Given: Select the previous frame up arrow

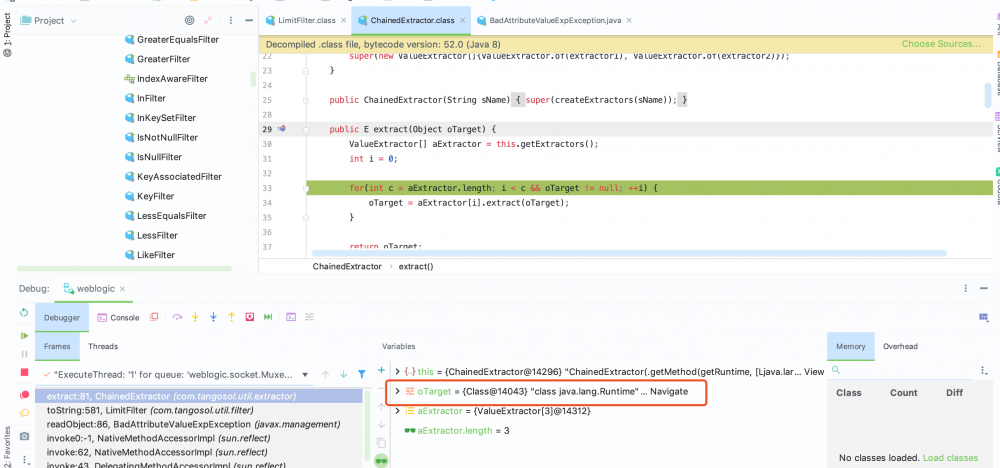Looking at the screenshot, I should tap(325, 374).
